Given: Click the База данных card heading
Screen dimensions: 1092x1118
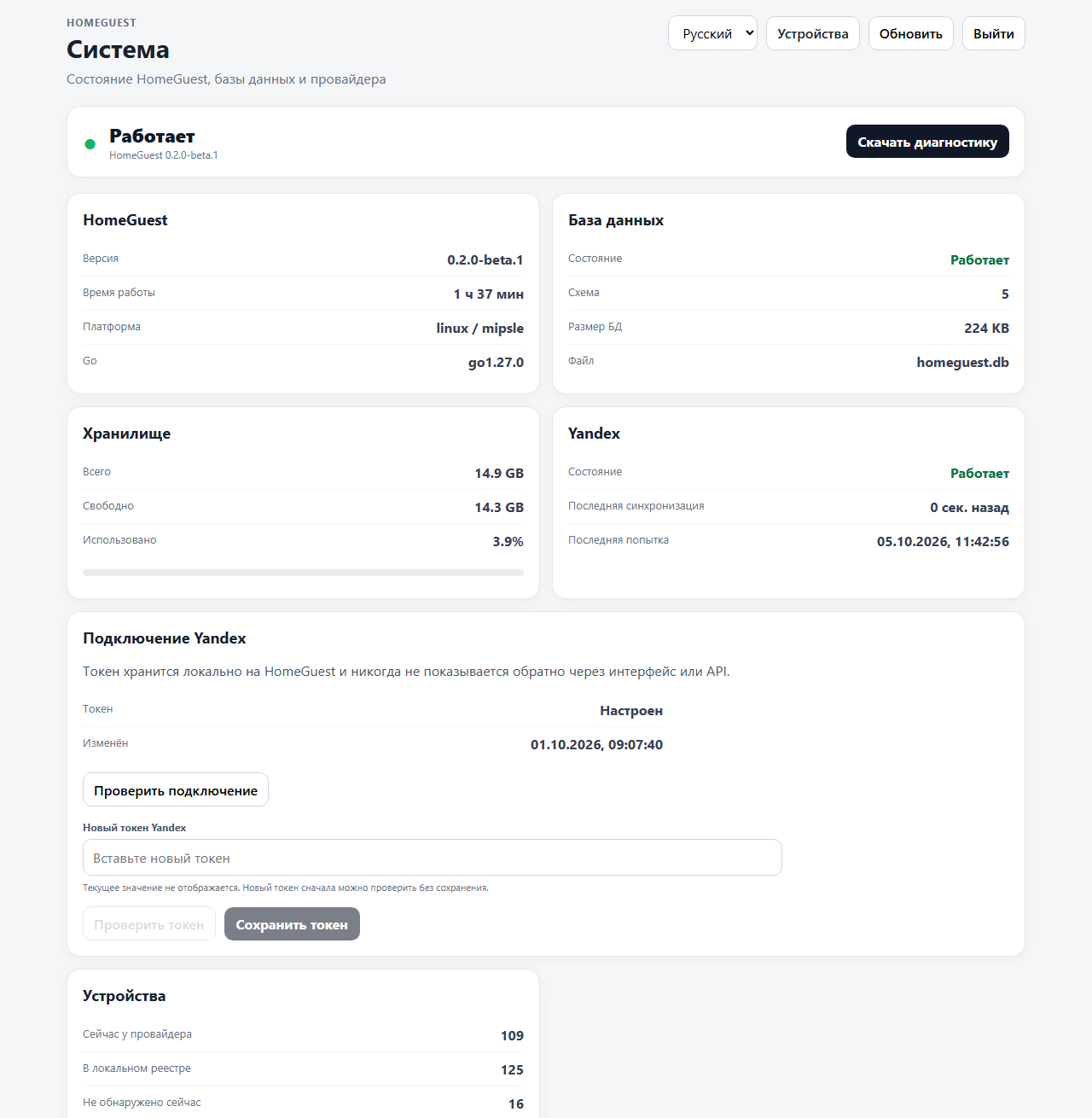Looking at the screenshot, I should [616, 220].
